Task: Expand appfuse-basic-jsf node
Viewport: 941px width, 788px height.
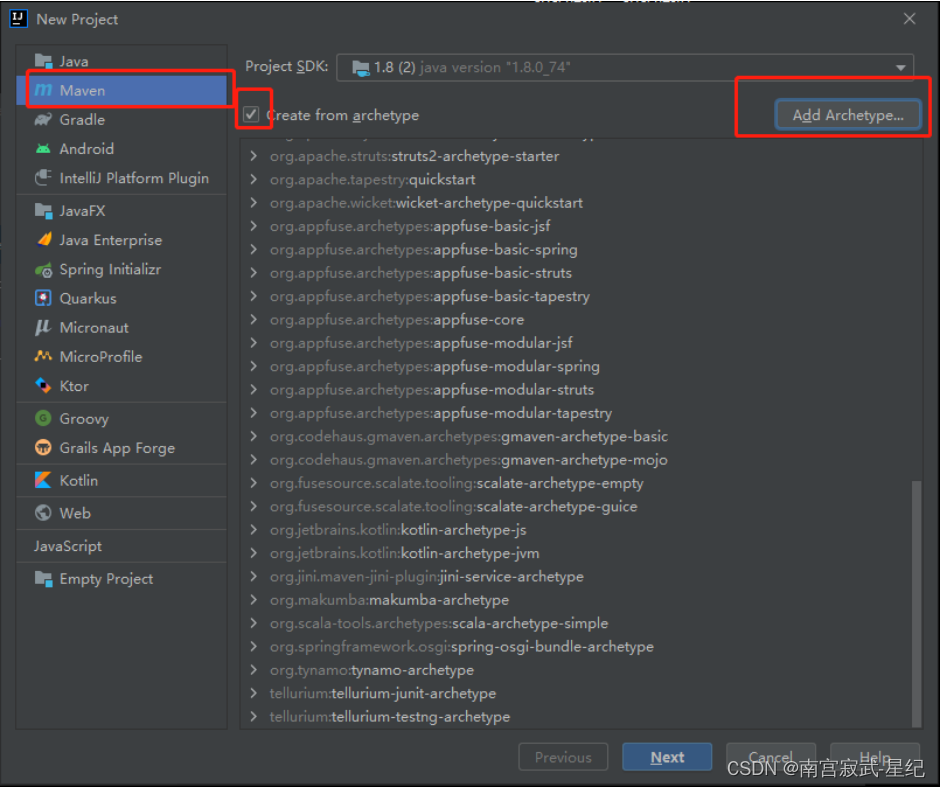Action: pos(254,226)
